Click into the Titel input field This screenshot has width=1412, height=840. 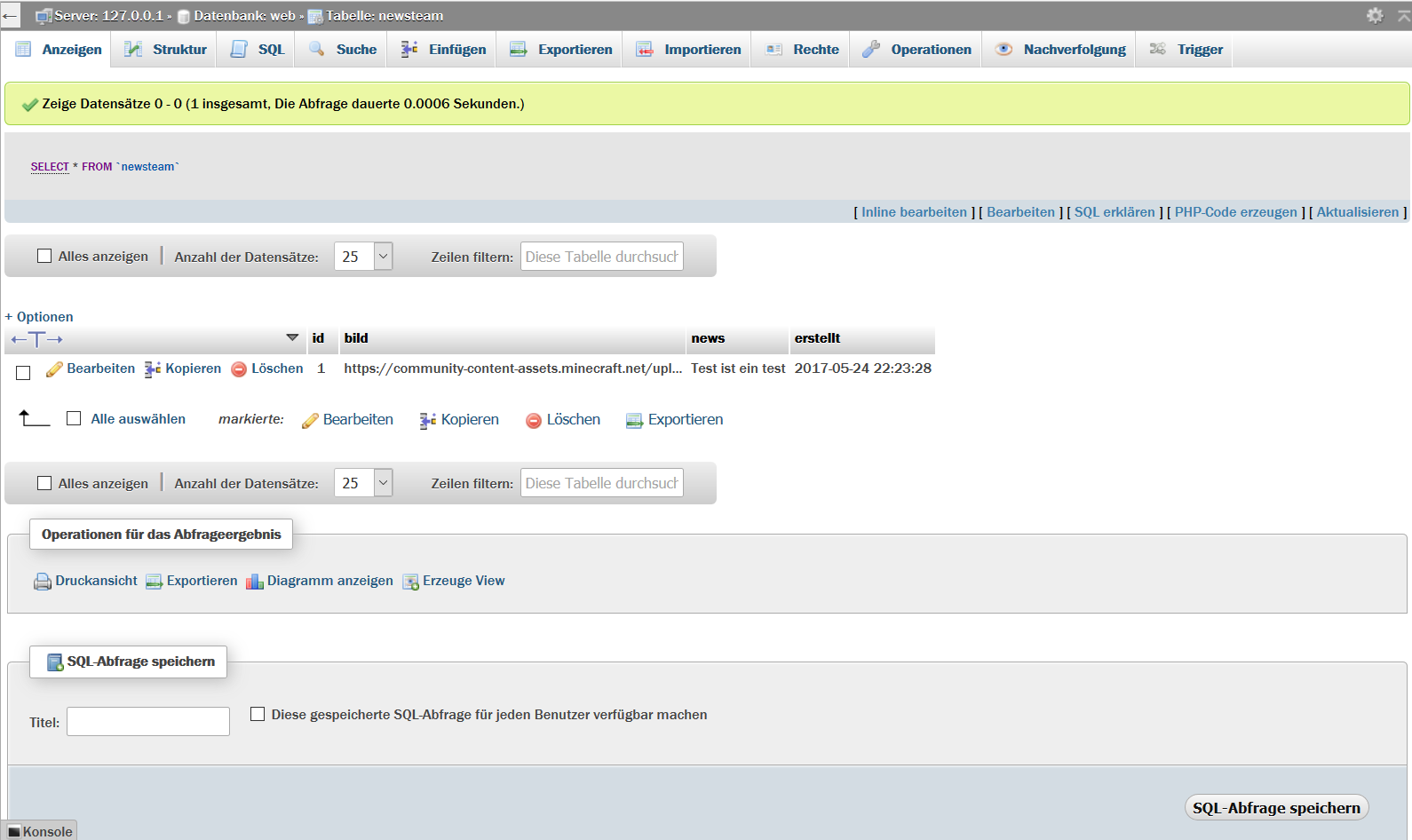point(148,722)
